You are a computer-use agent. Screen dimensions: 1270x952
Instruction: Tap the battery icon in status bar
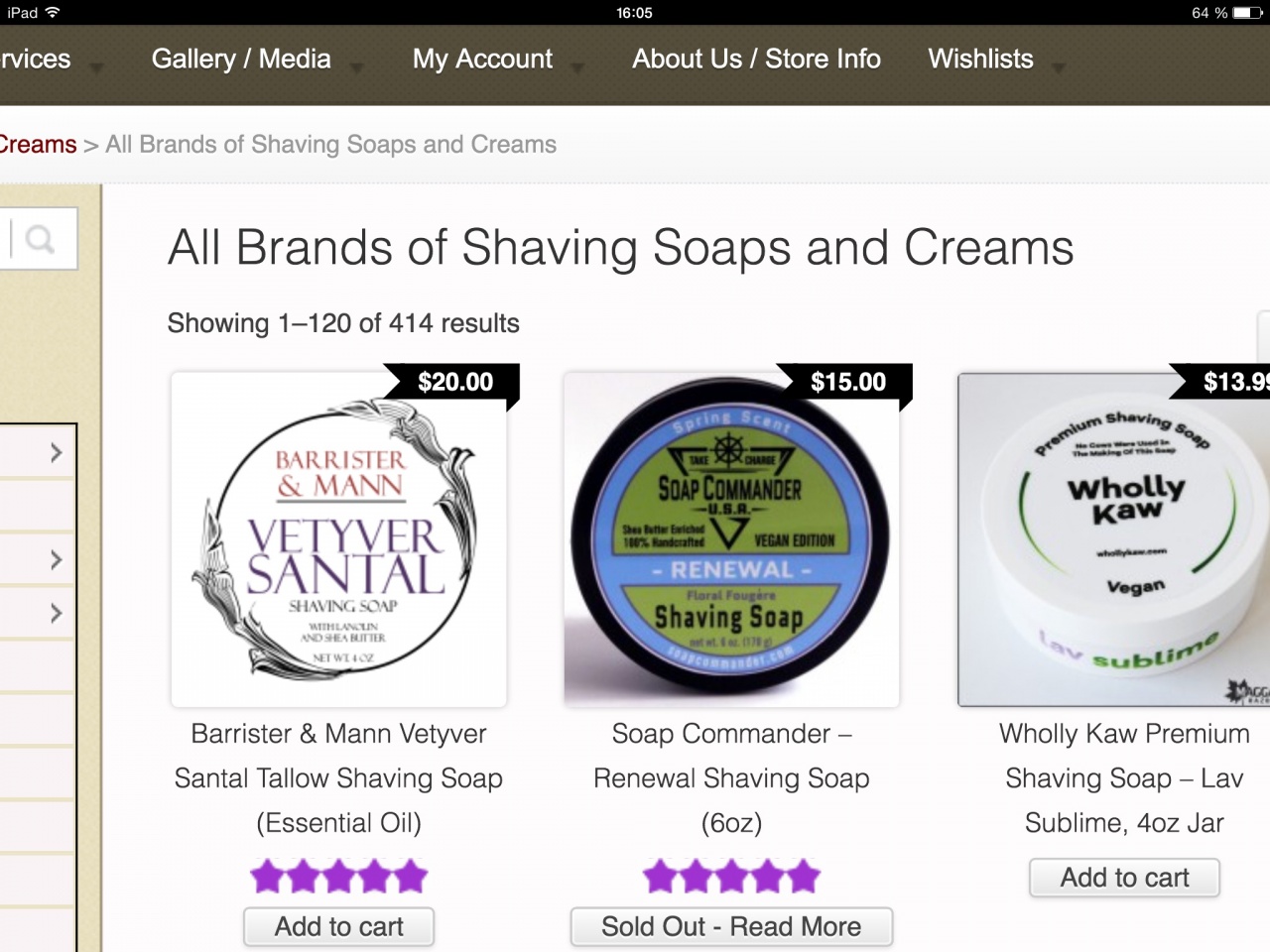tap(1247, 13)
